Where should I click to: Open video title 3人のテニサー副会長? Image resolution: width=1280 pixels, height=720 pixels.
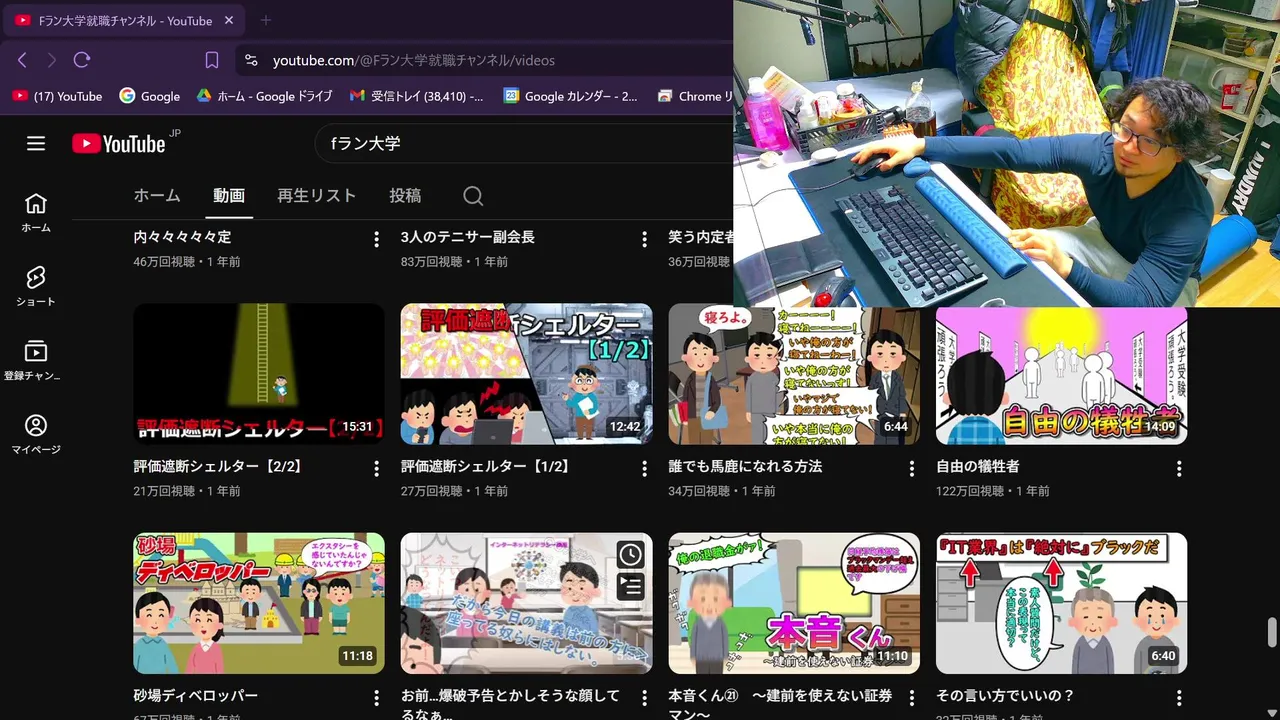468,237
